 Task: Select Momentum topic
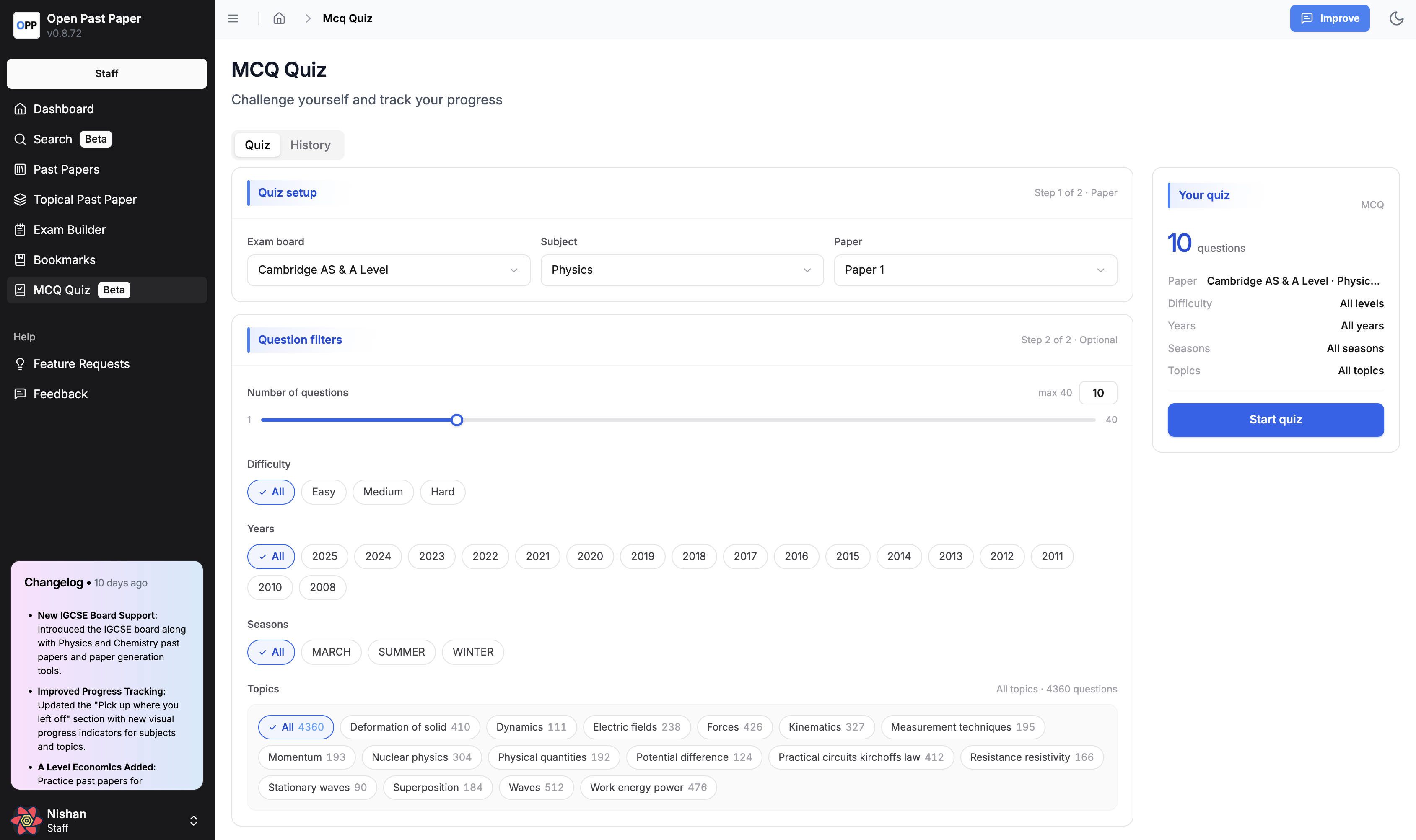(307, 757)
